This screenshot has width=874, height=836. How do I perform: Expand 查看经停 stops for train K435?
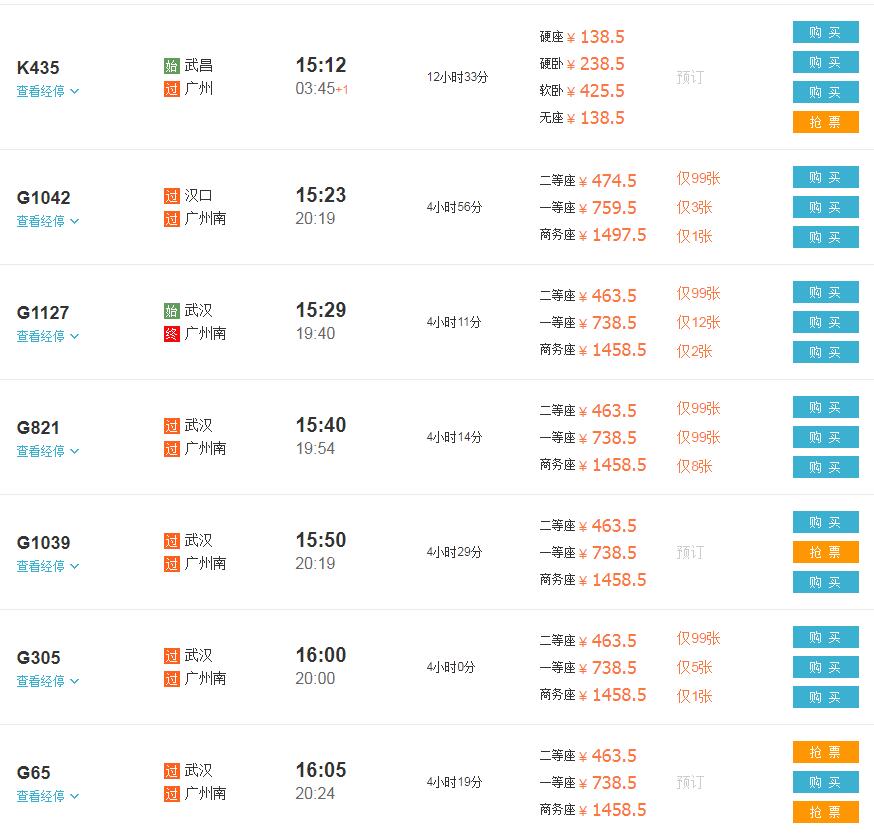coord(47,91)
